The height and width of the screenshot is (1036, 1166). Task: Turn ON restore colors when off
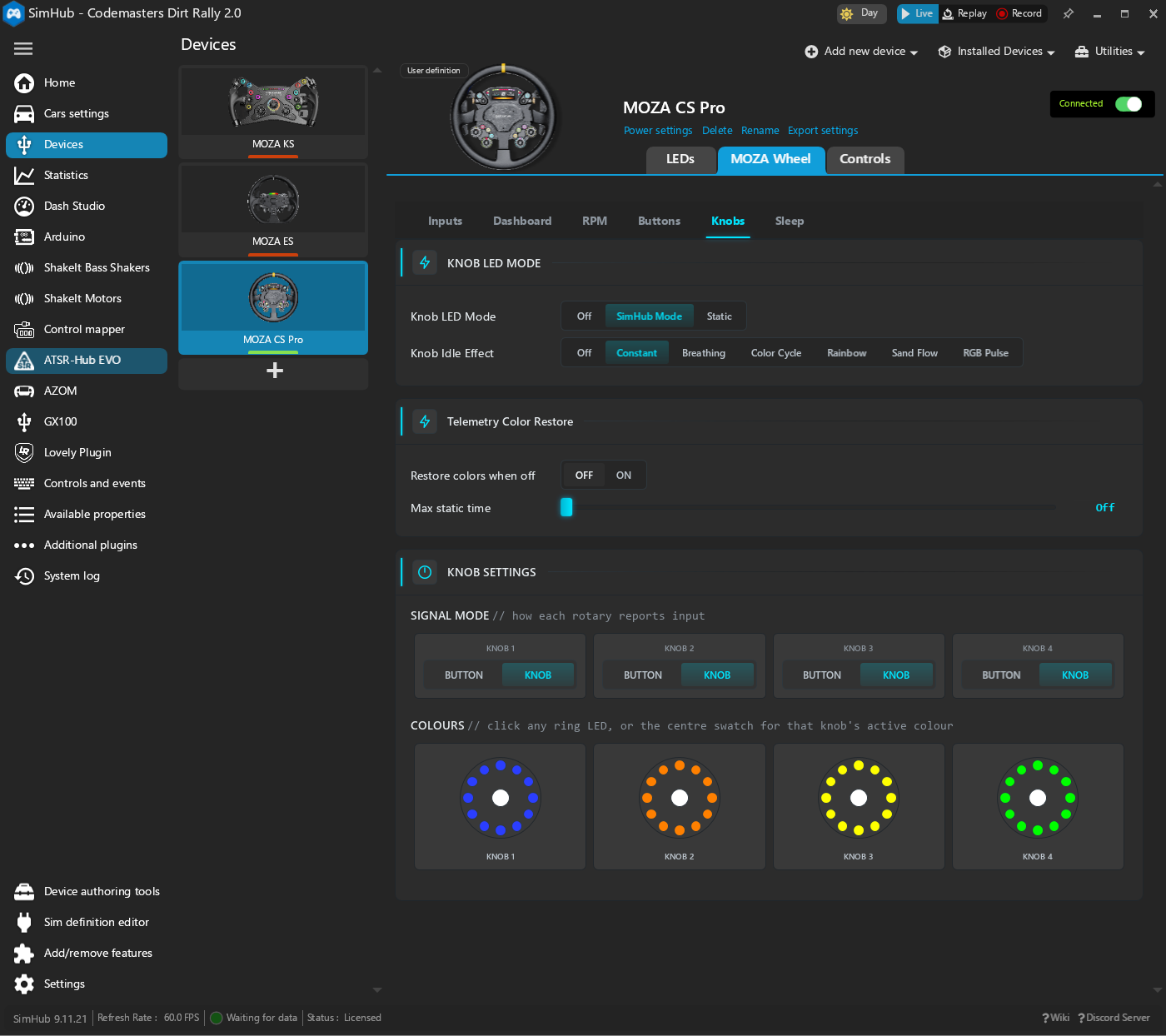pos(624,476)
